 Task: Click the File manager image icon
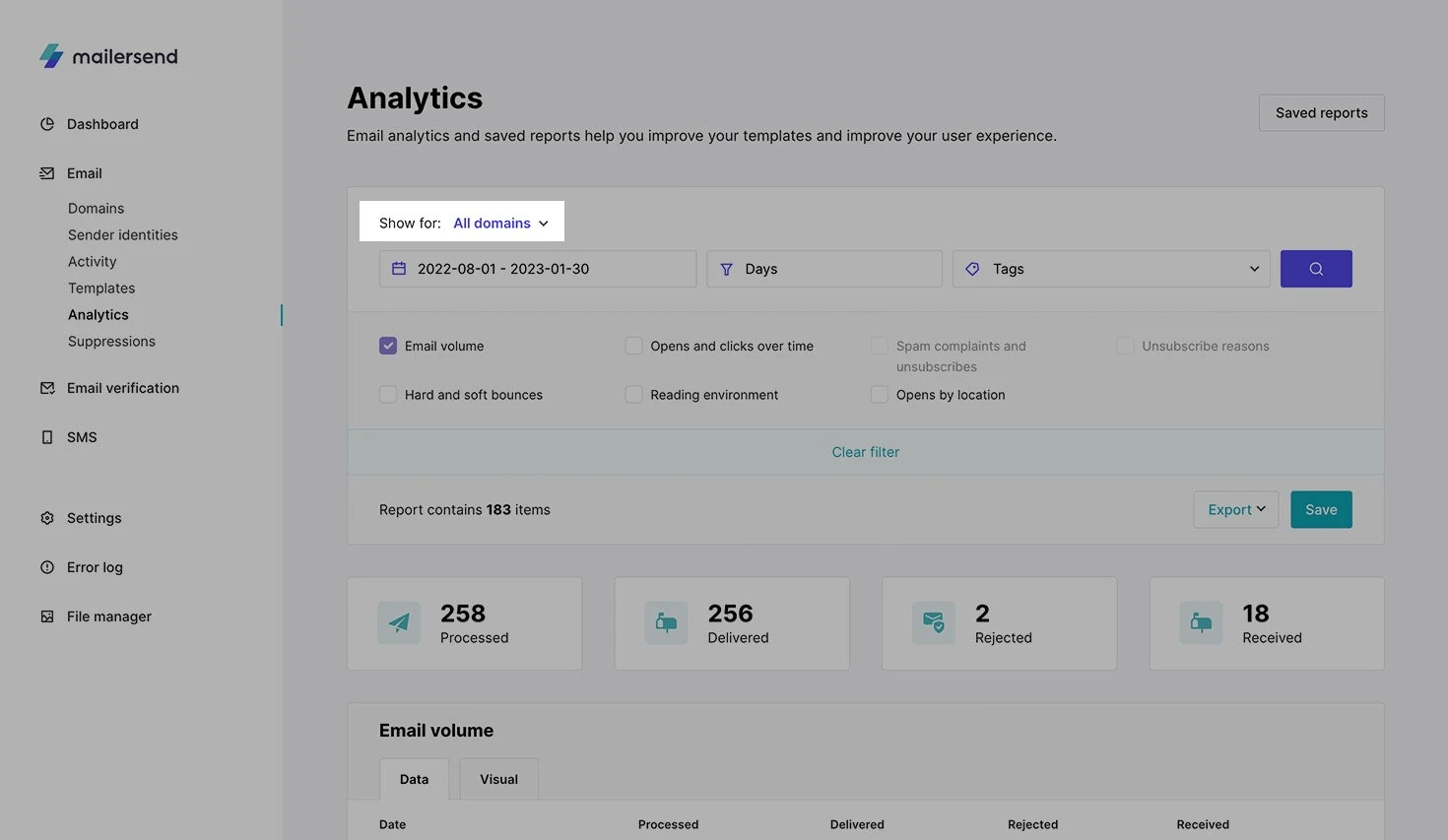tap(47, 616)
